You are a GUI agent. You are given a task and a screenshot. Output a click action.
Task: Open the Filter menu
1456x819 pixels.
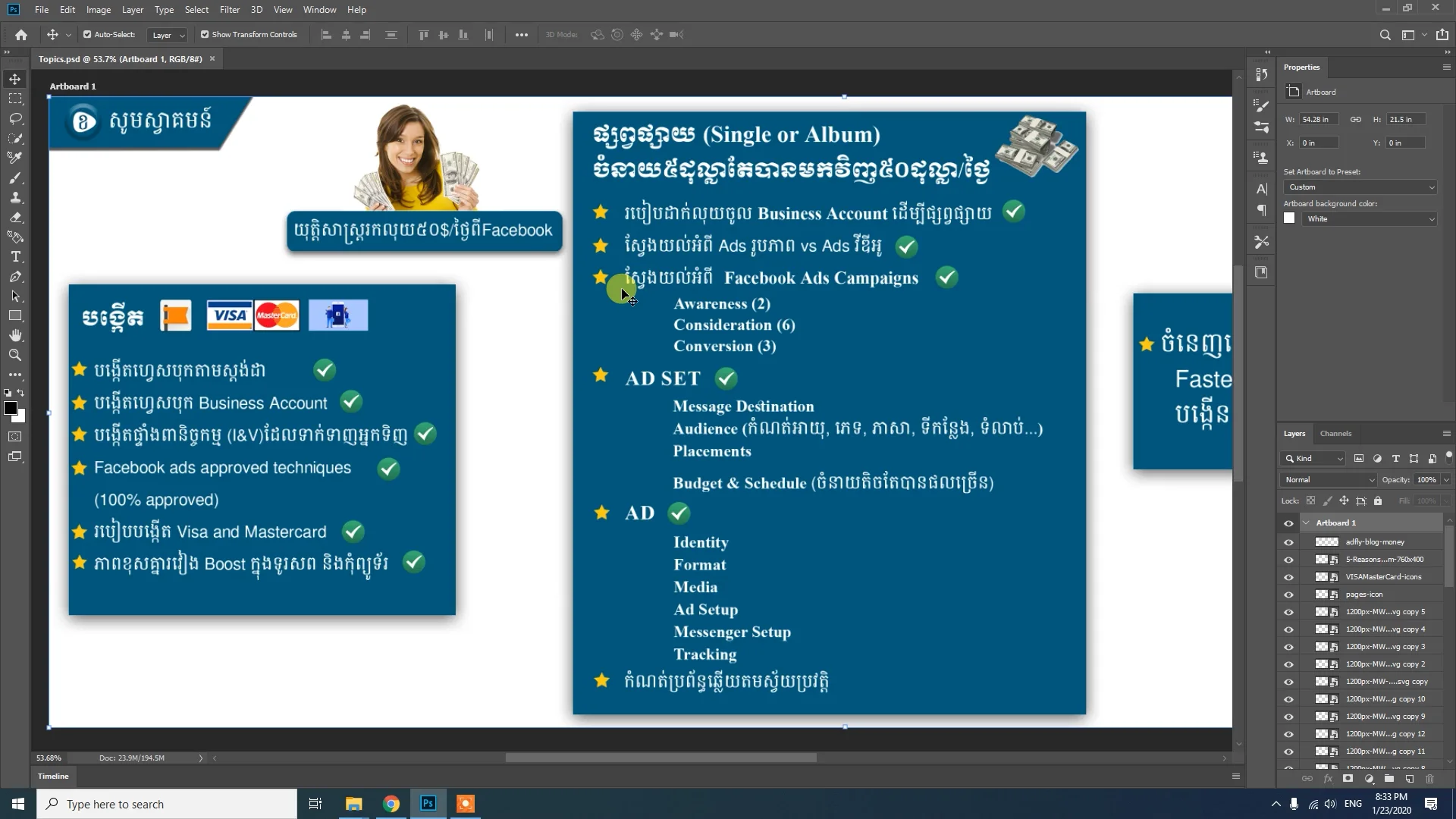[x=229, y=10]
